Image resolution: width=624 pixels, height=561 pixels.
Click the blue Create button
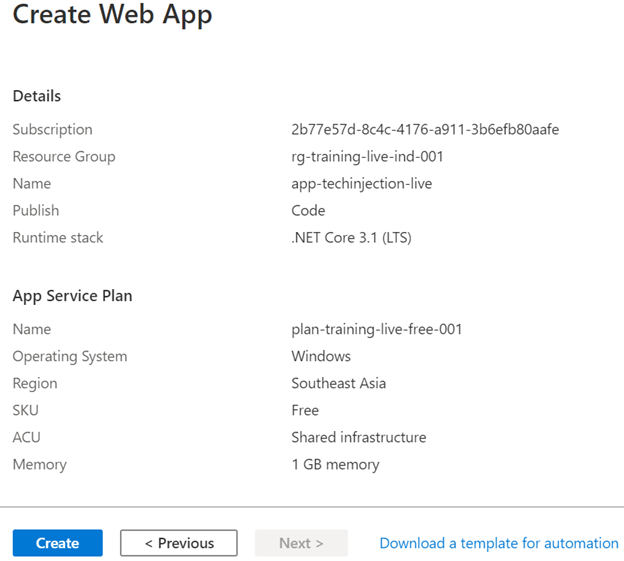pyautogui.click(x=57, y=543)
